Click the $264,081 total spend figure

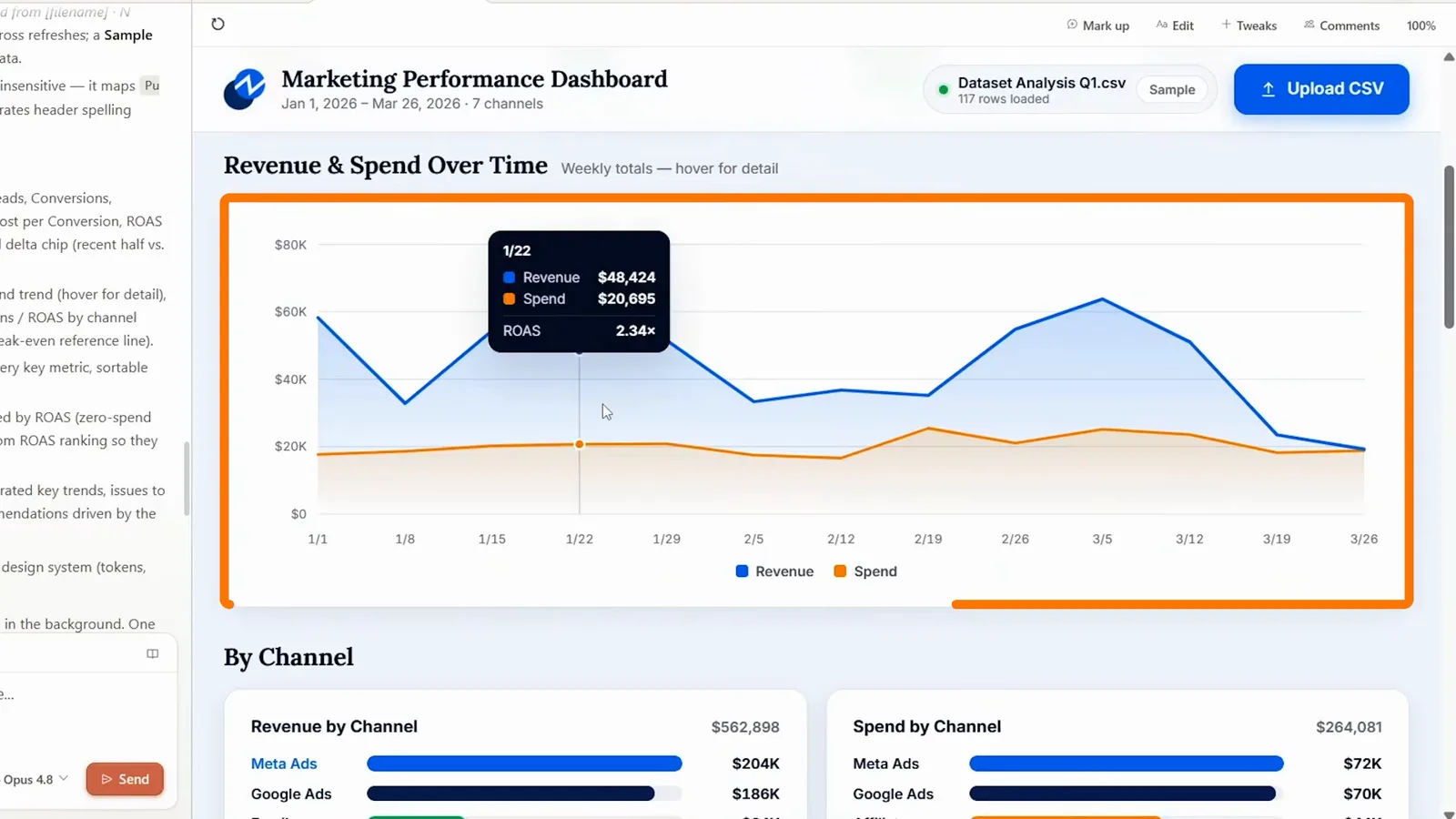(1349, 727)
